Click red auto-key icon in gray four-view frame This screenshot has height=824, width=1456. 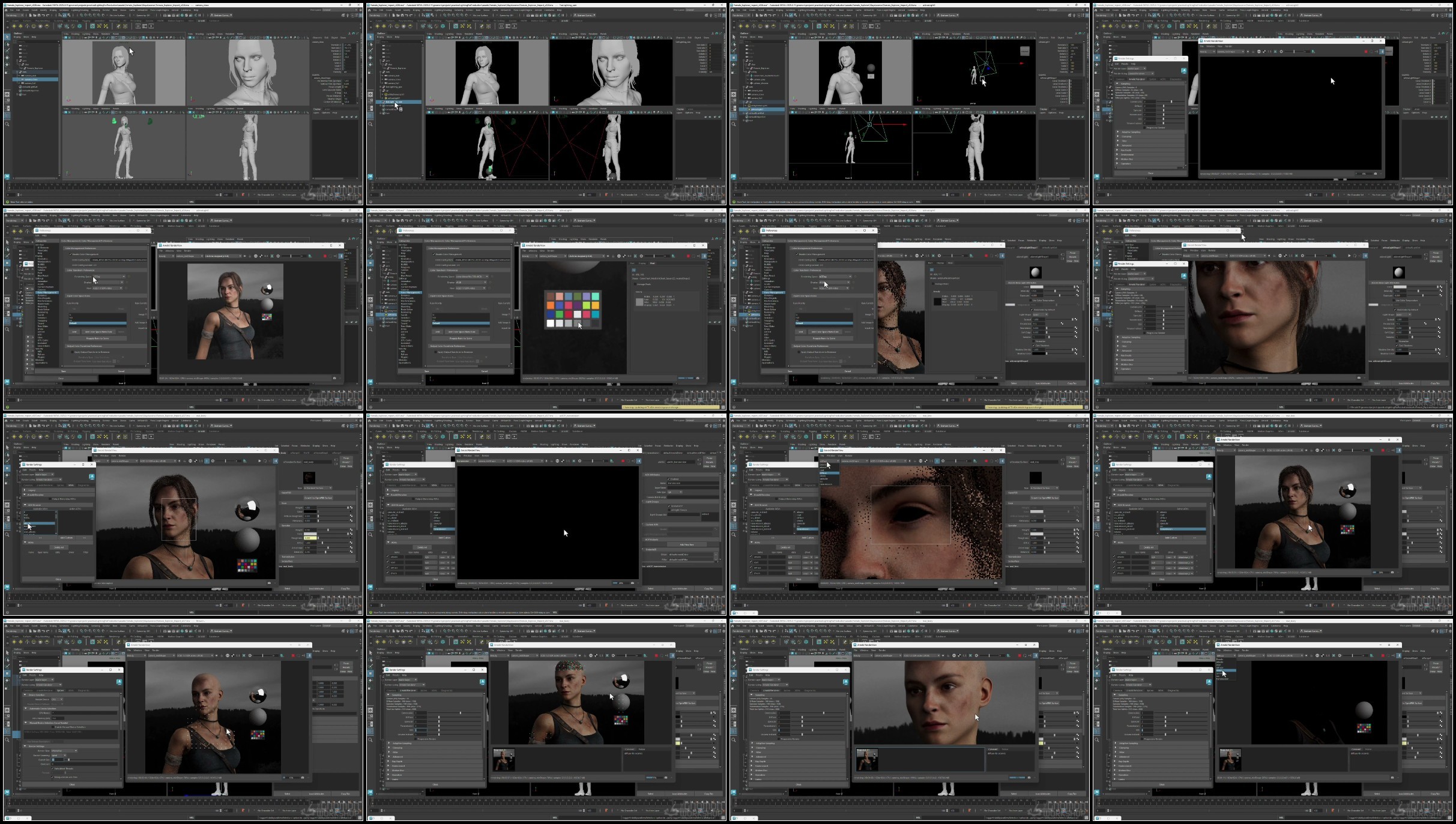tap(243, 194)
